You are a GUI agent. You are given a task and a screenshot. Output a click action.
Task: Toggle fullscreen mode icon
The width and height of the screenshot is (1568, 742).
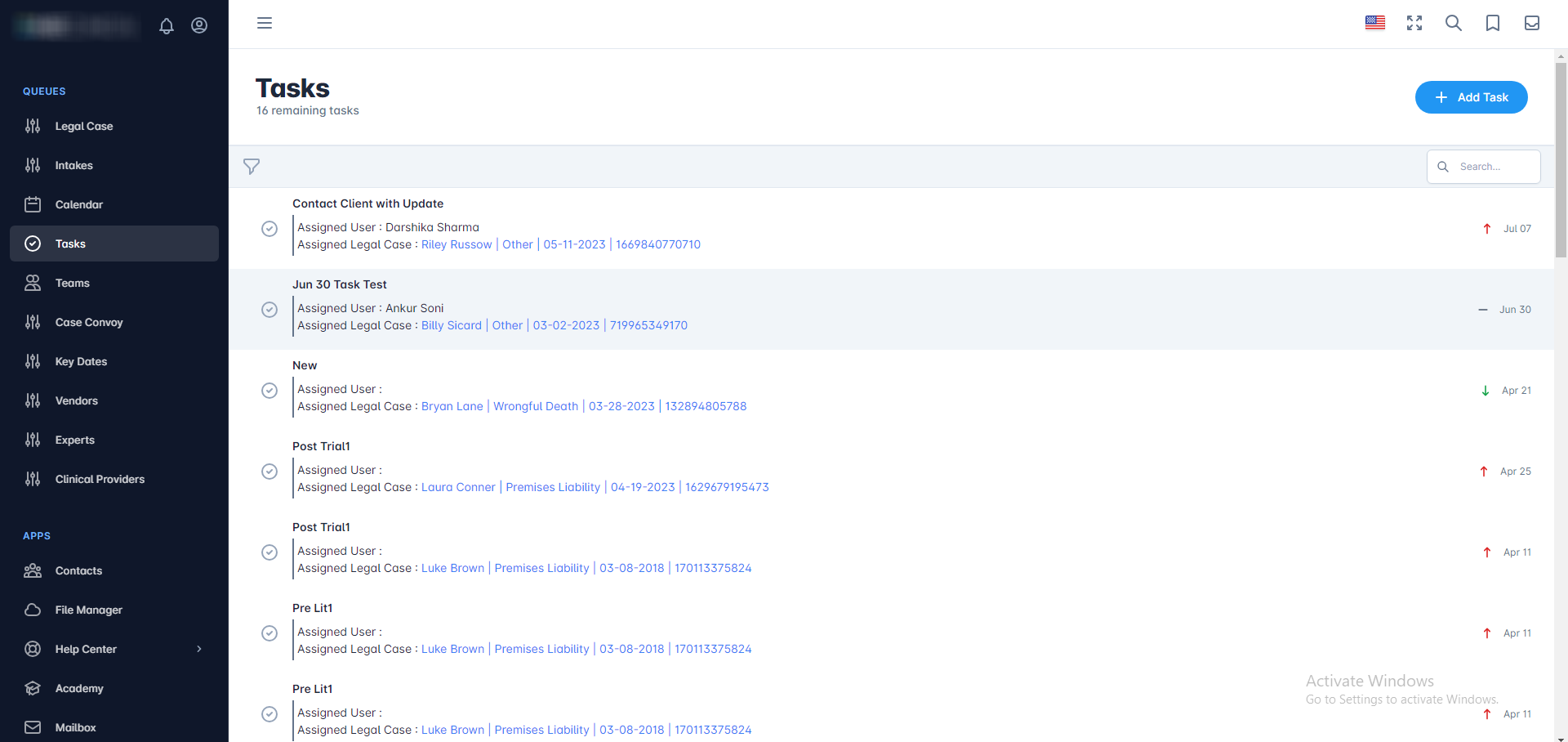coord(1414,23)
